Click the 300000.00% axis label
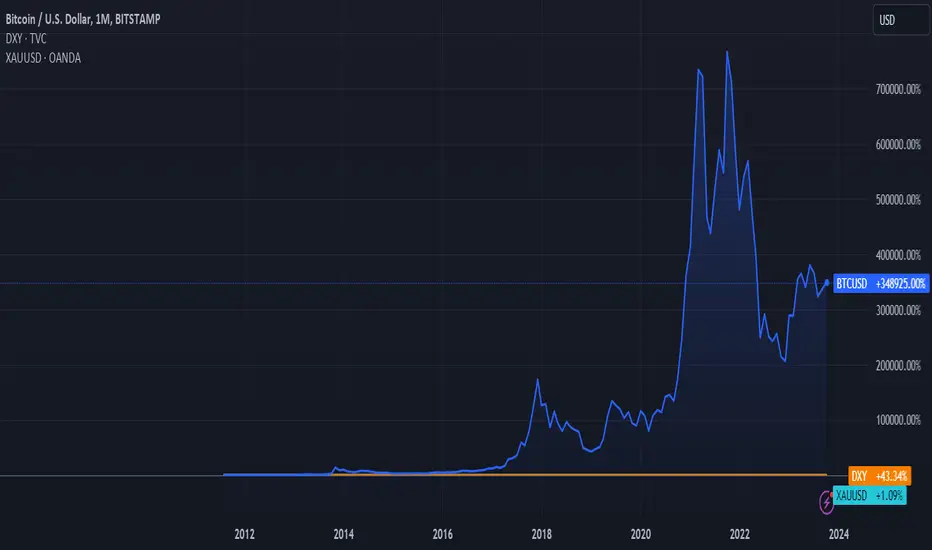The height and width of the screenshot is (550, 932). click(898, 310)
